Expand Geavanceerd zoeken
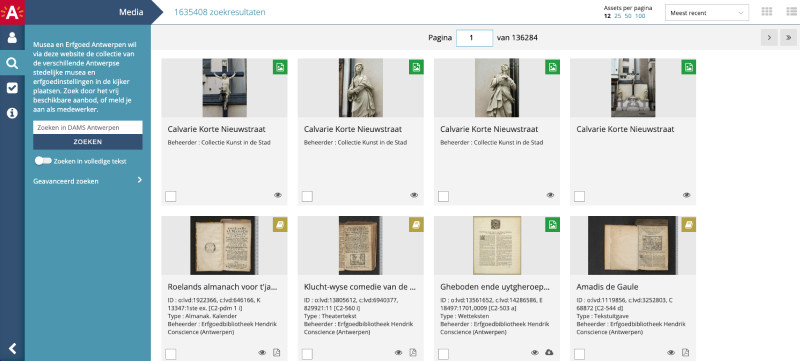Image resolution: width=800 pixels, height=361 pixels. click(x=88, y=181)
